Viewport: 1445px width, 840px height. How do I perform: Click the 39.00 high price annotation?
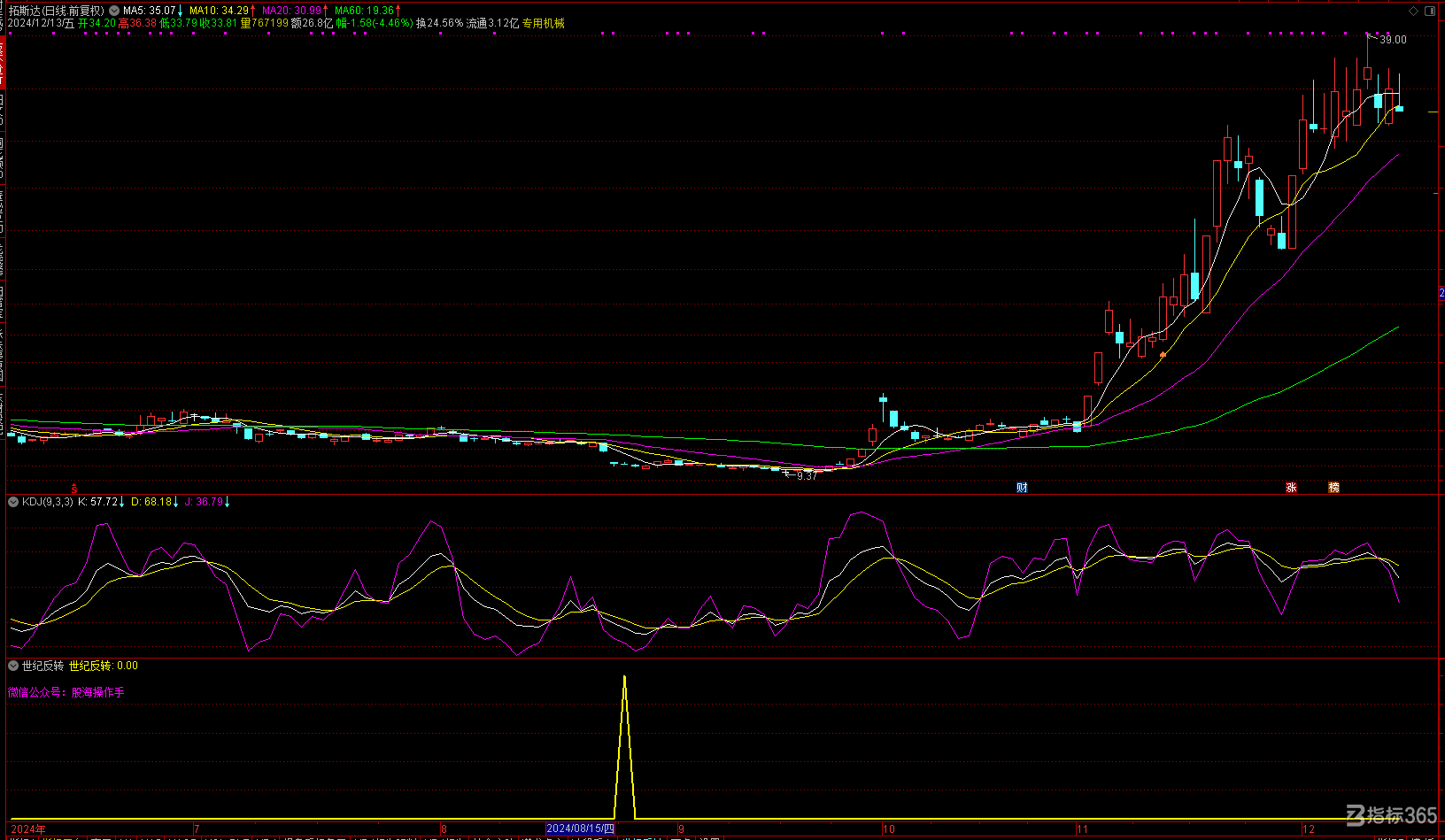point(1393,40)
